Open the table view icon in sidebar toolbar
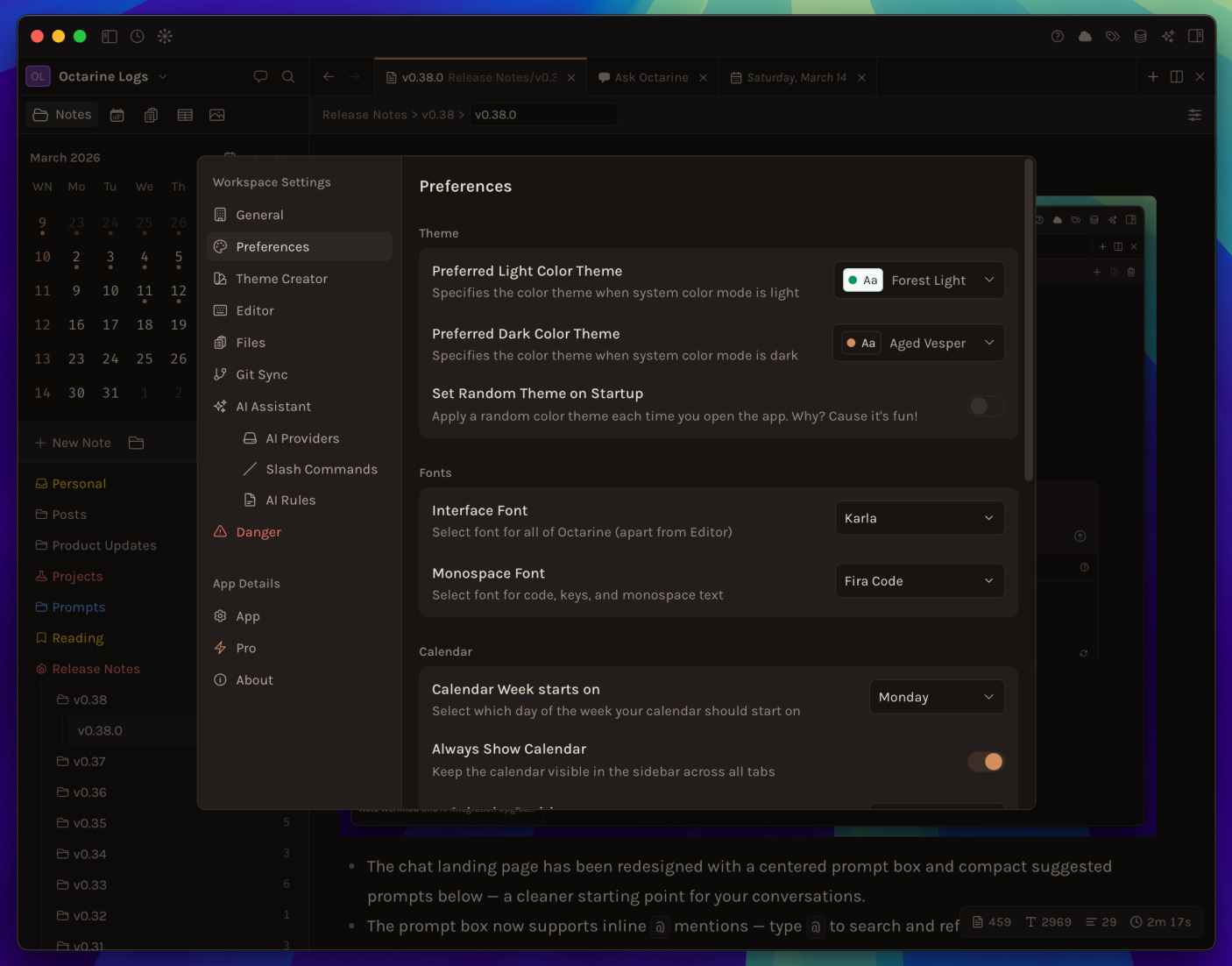 (185, 115)
